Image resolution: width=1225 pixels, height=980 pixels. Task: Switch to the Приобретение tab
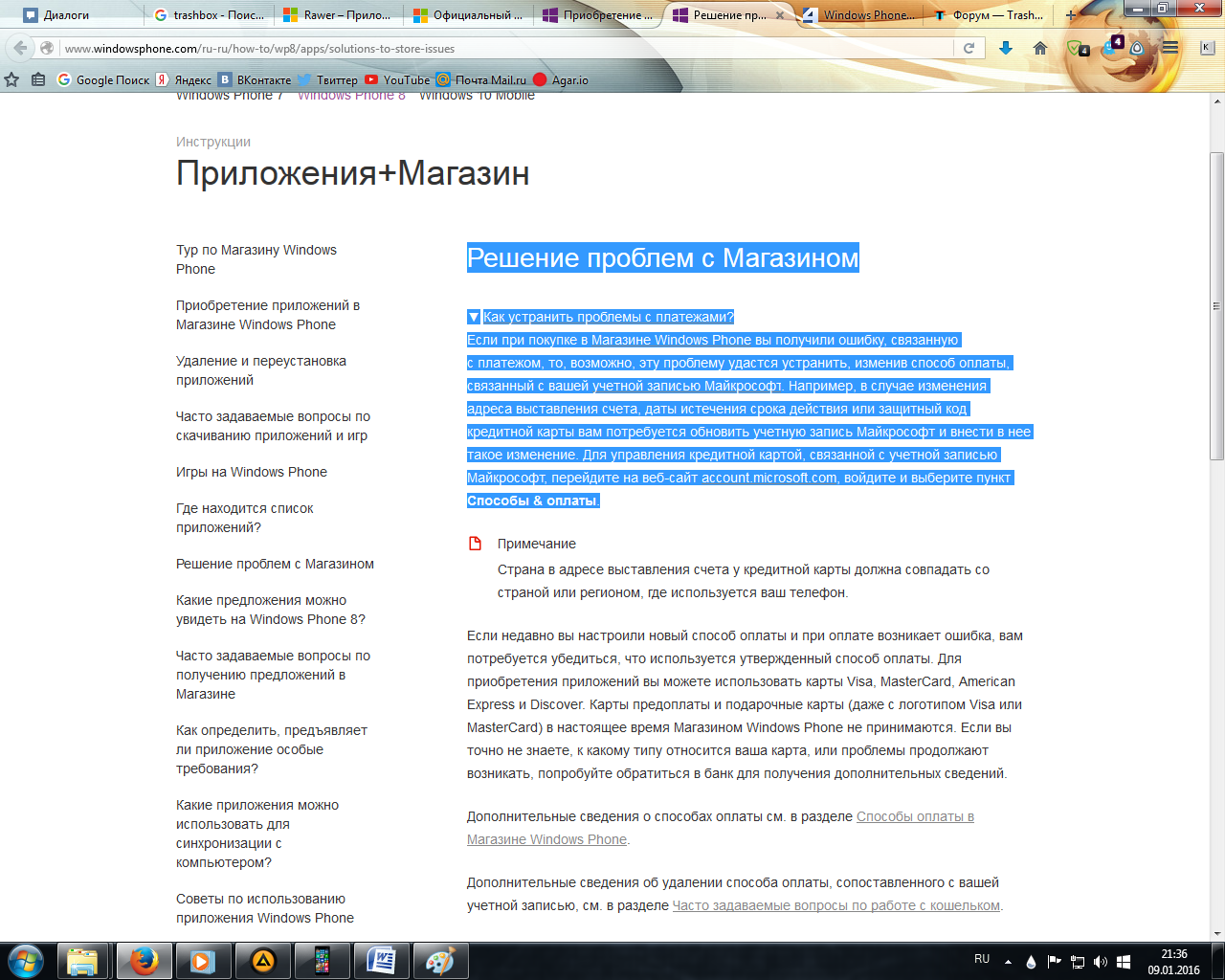[x=597, y=14]
